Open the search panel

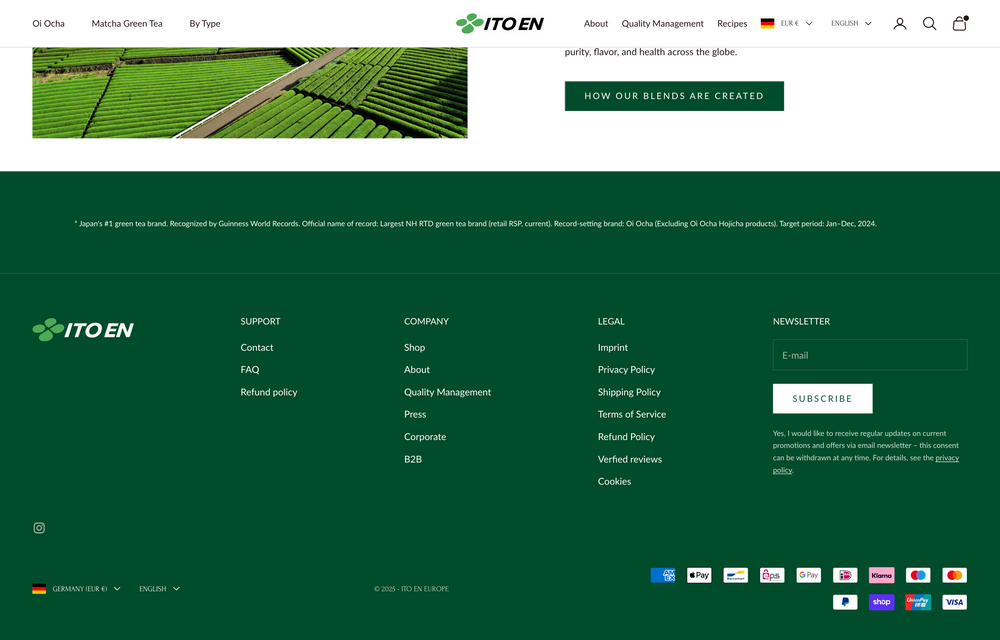click(x=929, y=23)
